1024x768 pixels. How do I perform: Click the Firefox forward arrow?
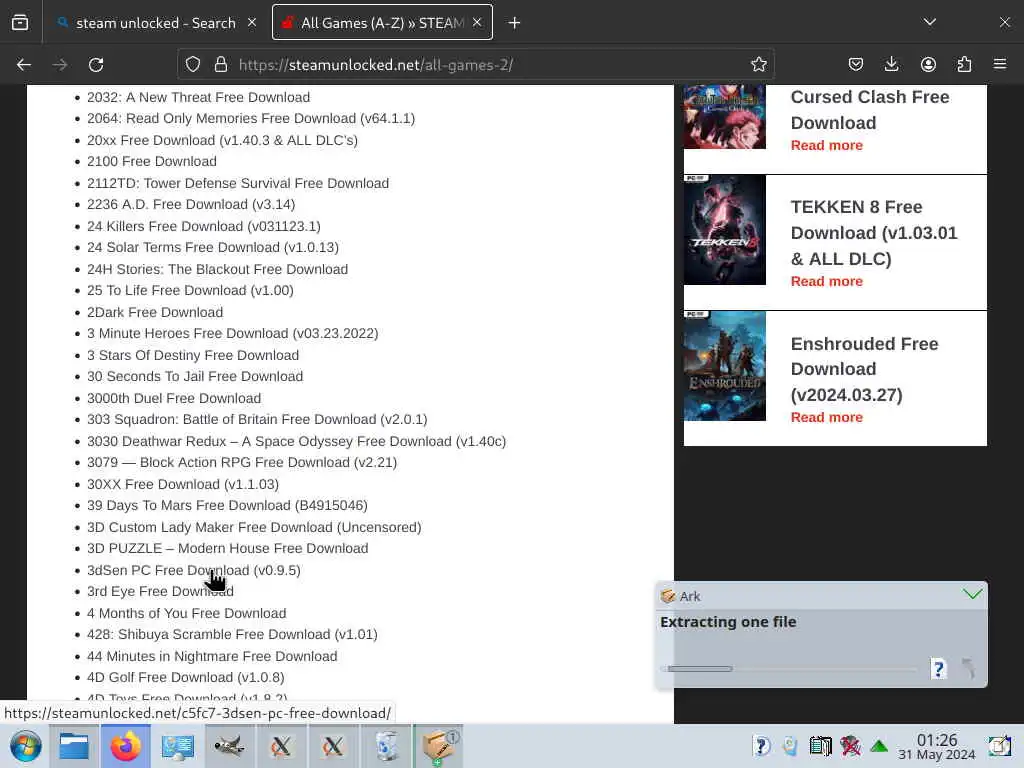click(59, 65)
